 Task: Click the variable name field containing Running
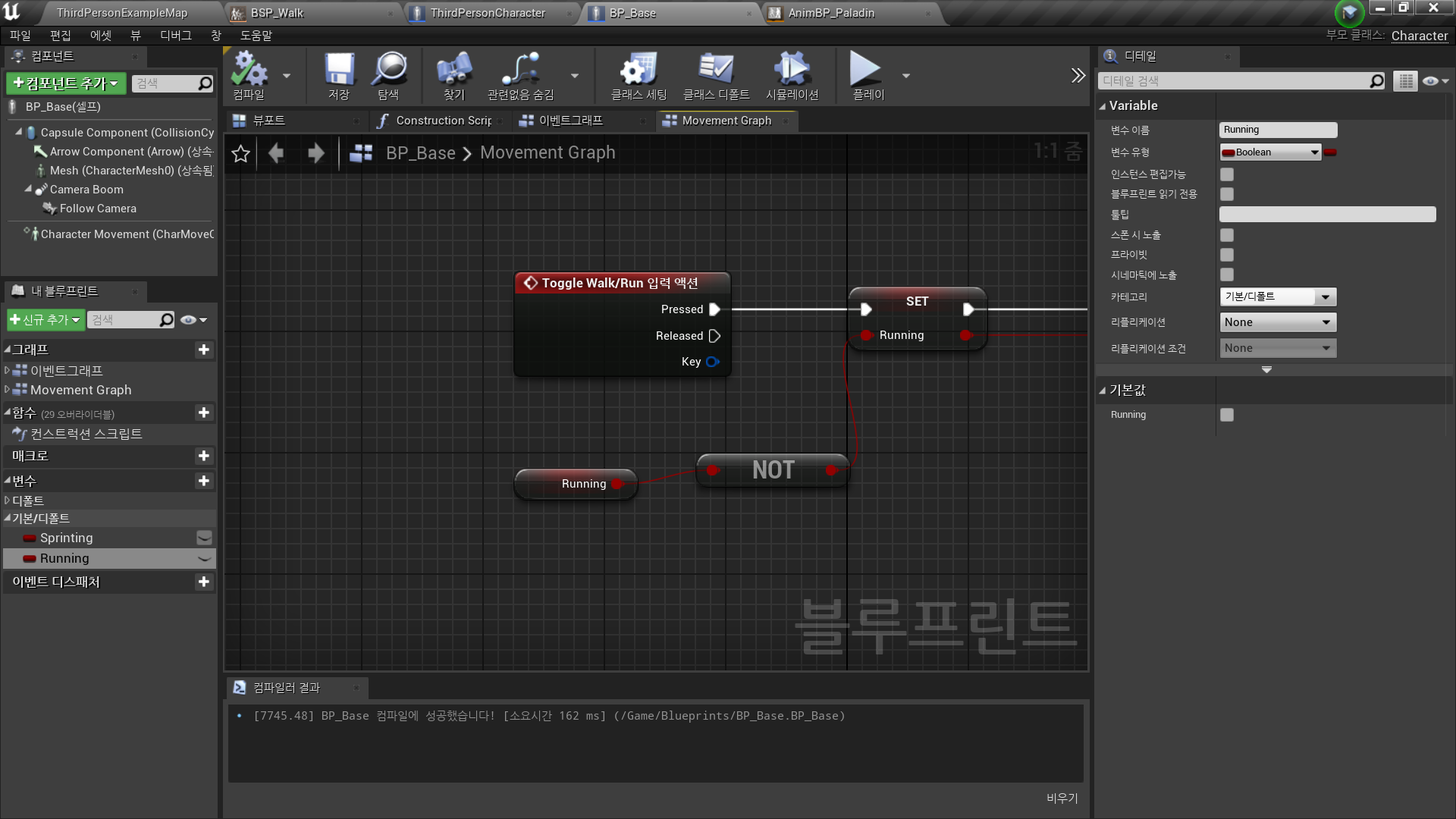(1277, 130)
